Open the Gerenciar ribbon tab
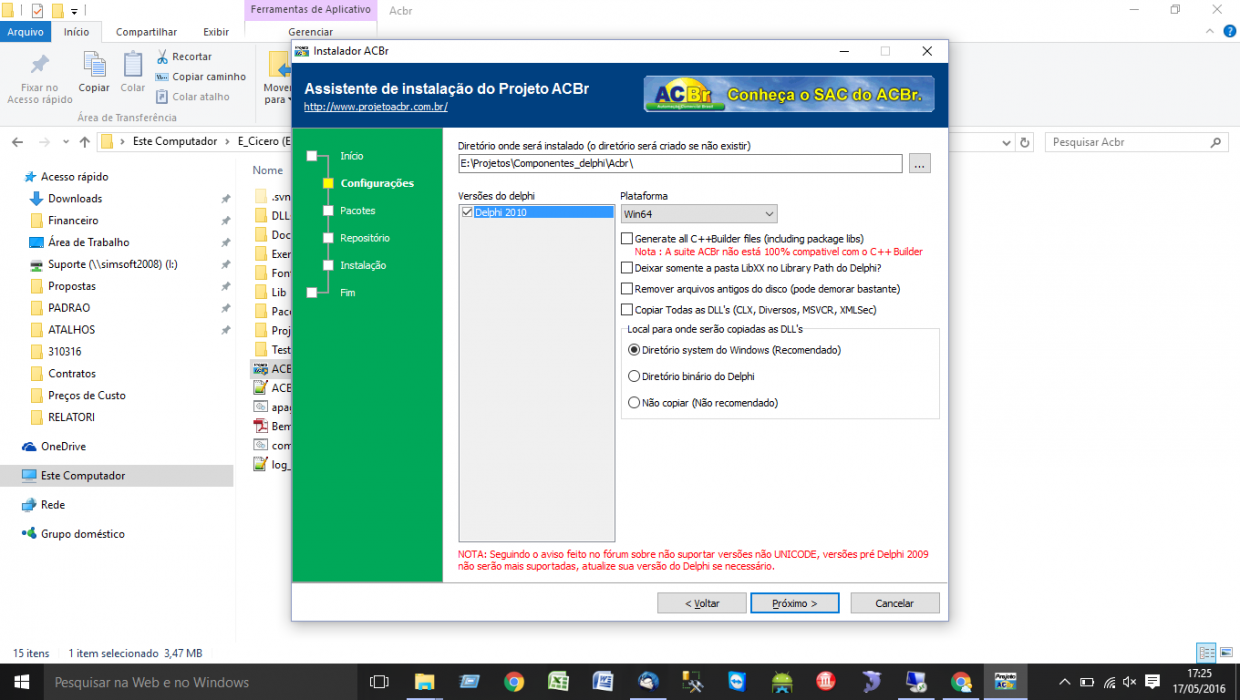The width and height of the screenshot is (1240, 700). tap(310, 32)
